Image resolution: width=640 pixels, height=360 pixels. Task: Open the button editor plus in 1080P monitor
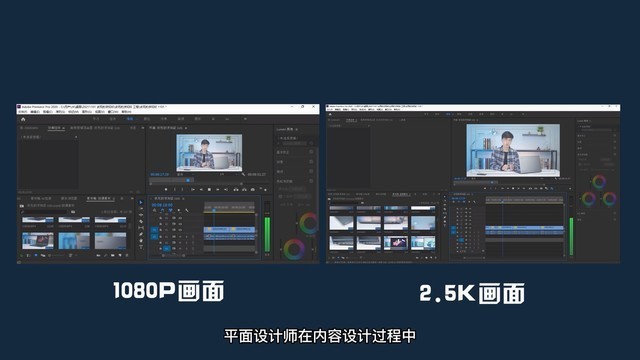(265, 190)
